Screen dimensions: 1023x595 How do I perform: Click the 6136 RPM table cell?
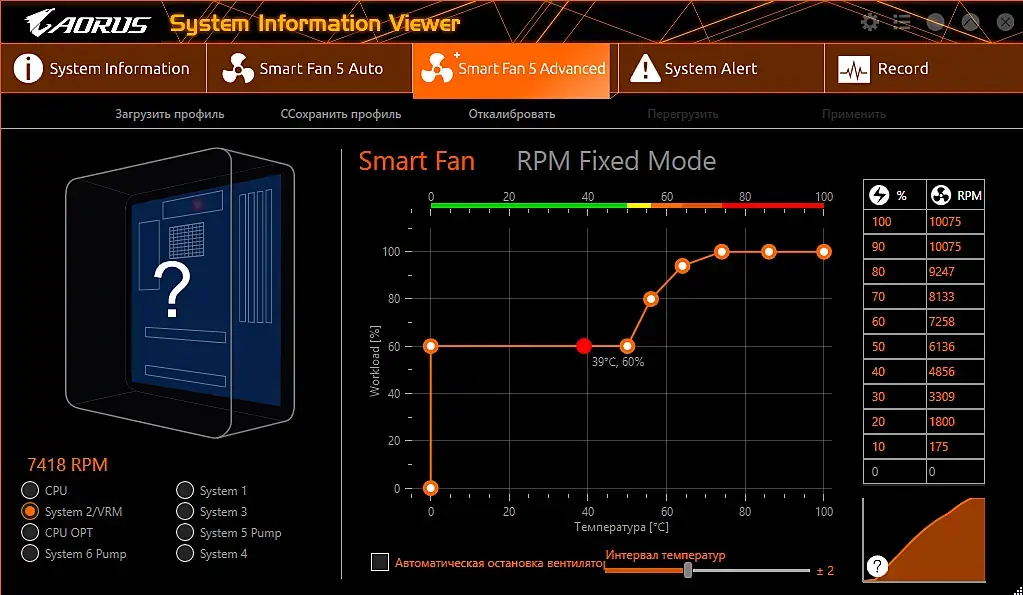(955, 346)
